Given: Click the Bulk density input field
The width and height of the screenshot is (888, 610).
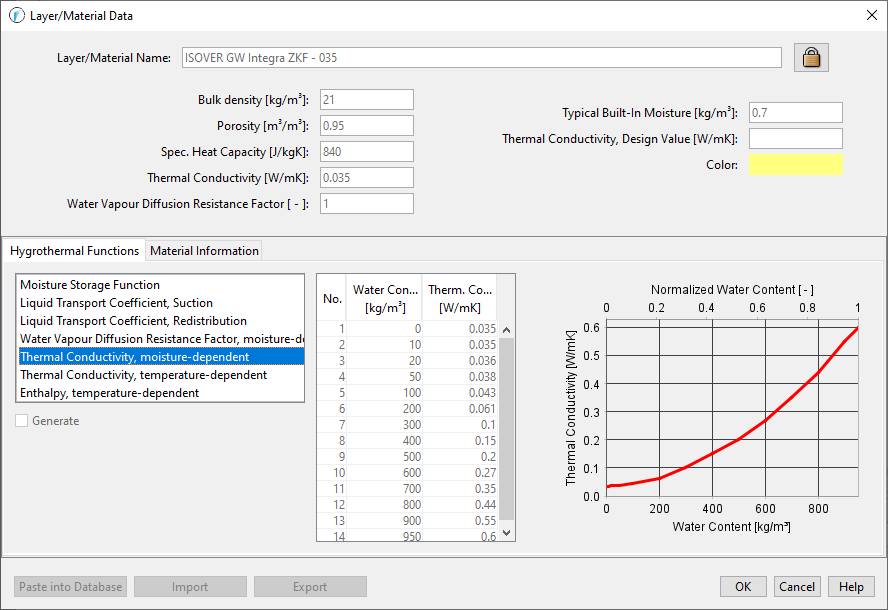Looking at the screenshot, I should click(366, 99).
